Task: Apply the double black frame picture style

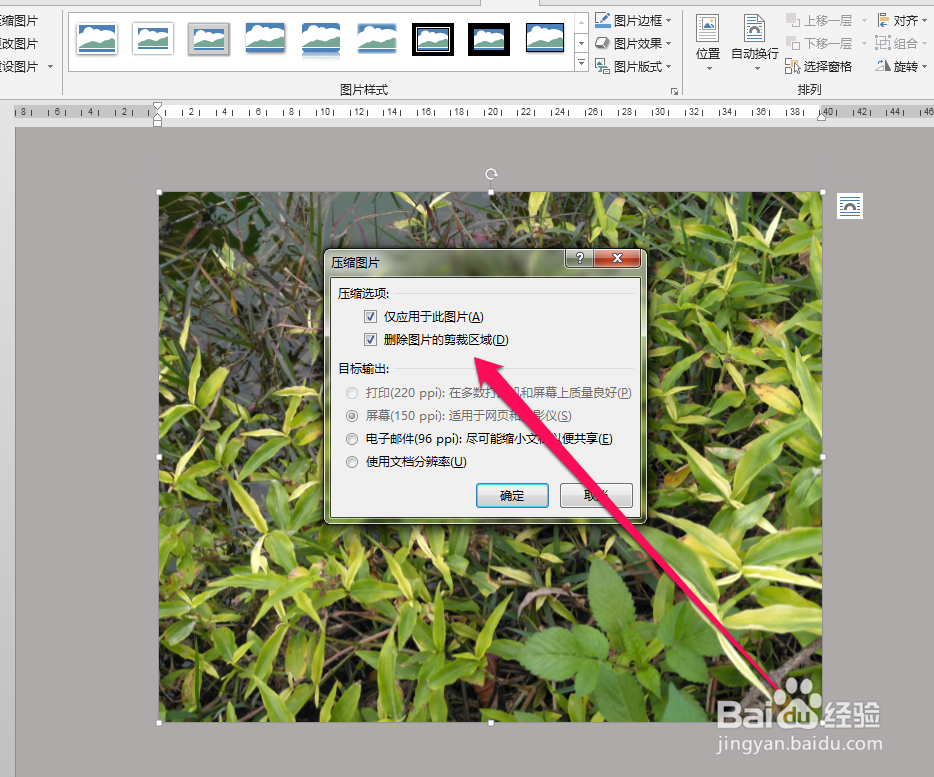Action: pos(433,39)
